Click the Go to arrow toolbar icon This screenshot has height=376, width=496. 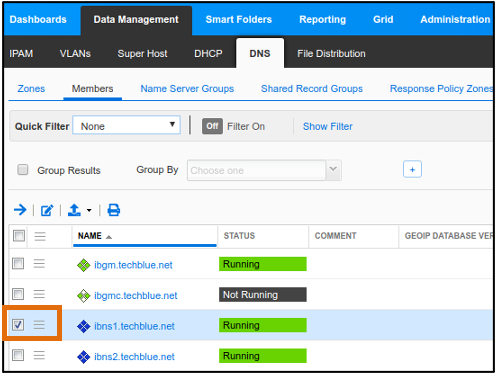click(20, 210)
